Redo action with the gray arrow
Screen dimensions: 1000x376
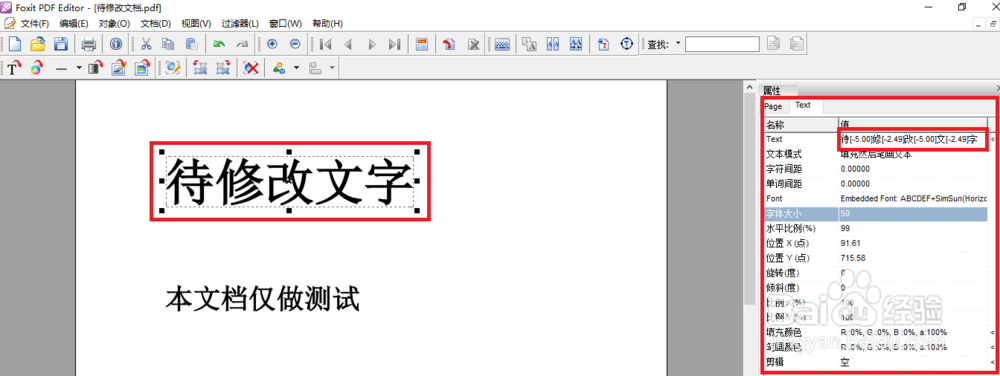tap(242, 44)
